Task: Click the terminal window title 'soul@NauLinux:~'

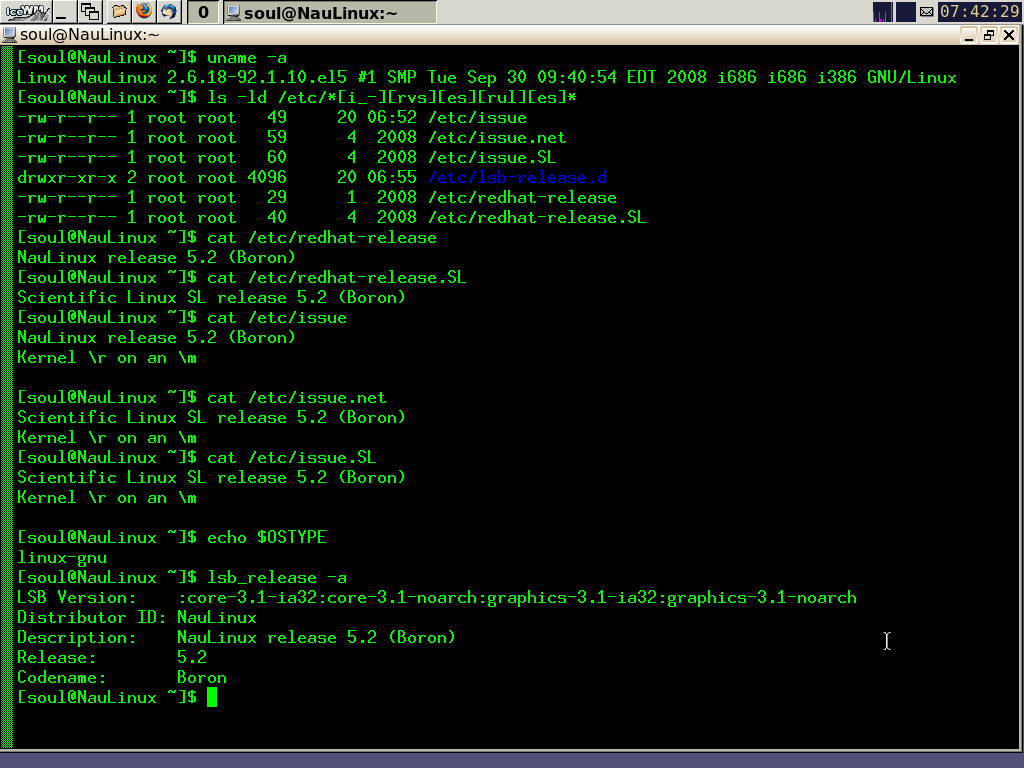Action: [89, 35]
